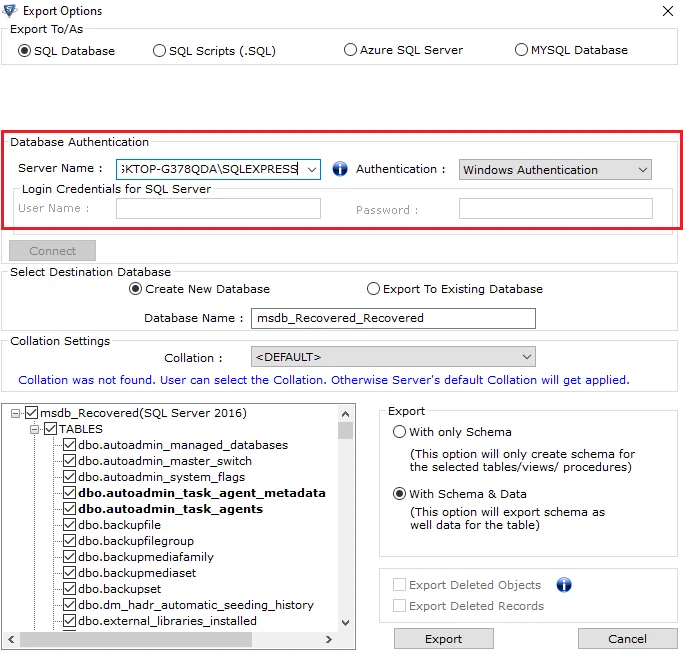This screenshot has width=683, height=656.
Task: Uncheck dbo.external_libraries_installed checkbox
Action: [69, 620]
